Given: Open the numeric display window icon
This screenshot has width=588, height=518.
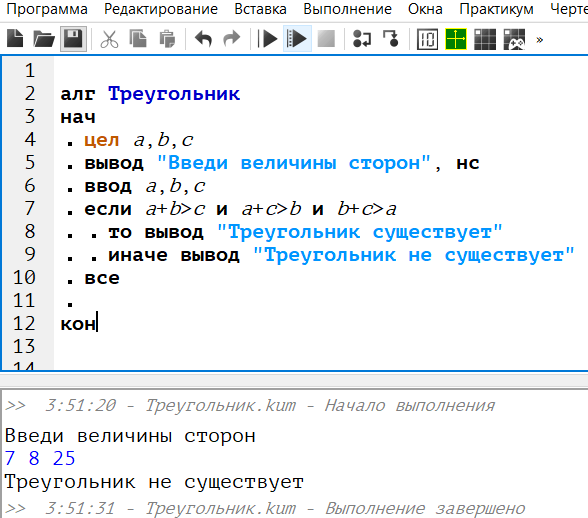Looking at the screenshot, I should coord(427,39).
